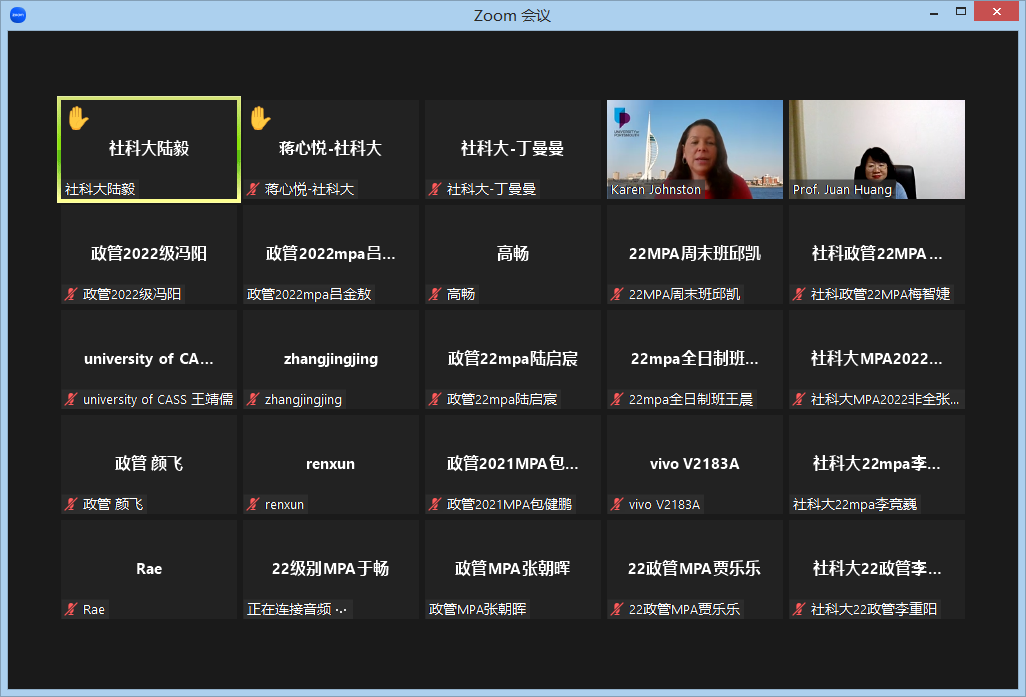Image resolution: width=1026 pixels, height=697 pixels.
Task: Click muted mic icon beside zhangjingjing label
Action: (x=253, y=399)
